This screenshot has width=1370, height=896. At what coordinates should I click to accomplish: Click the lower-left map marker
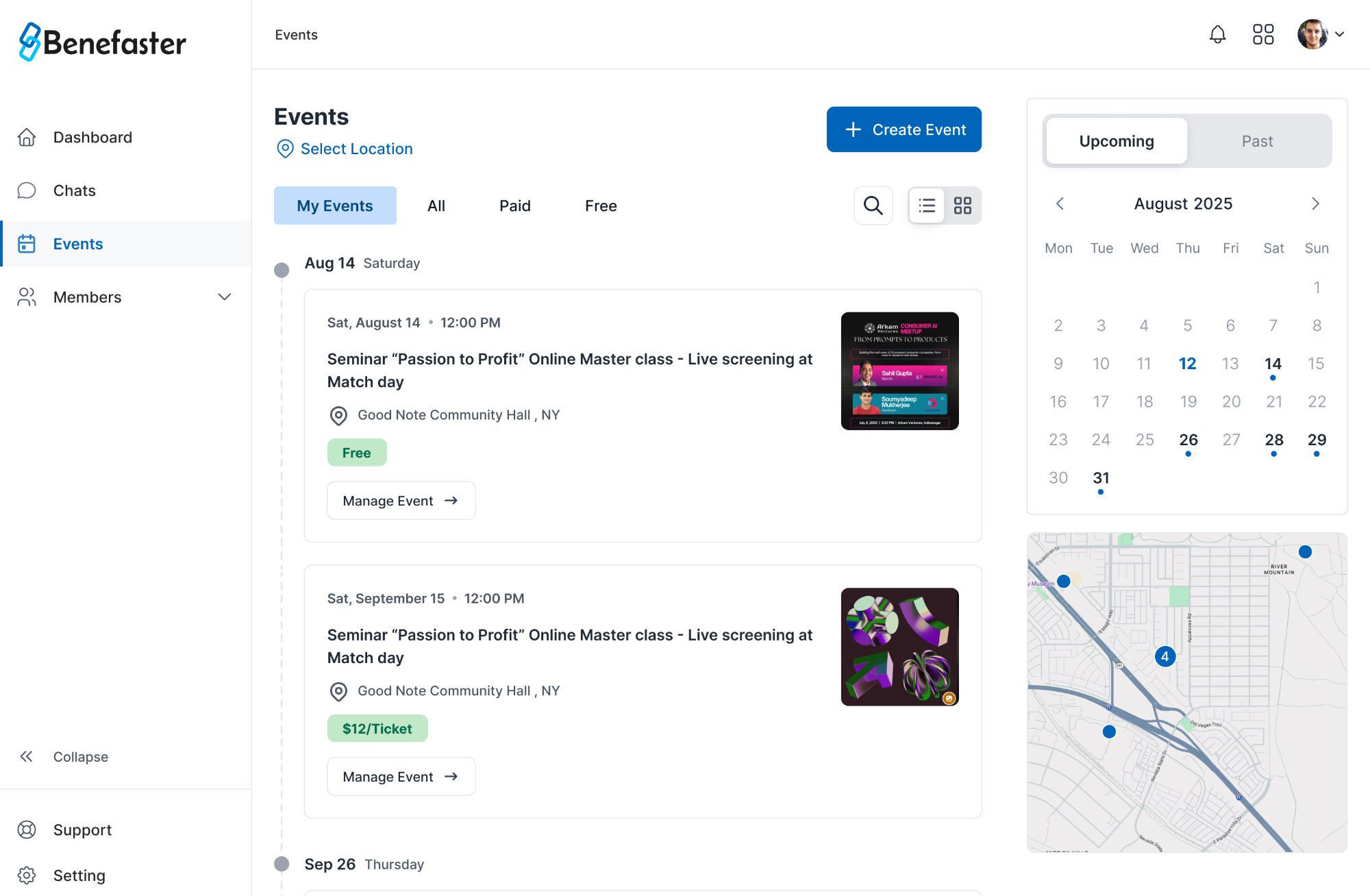pyautogui.click(x=1109, y=732)
